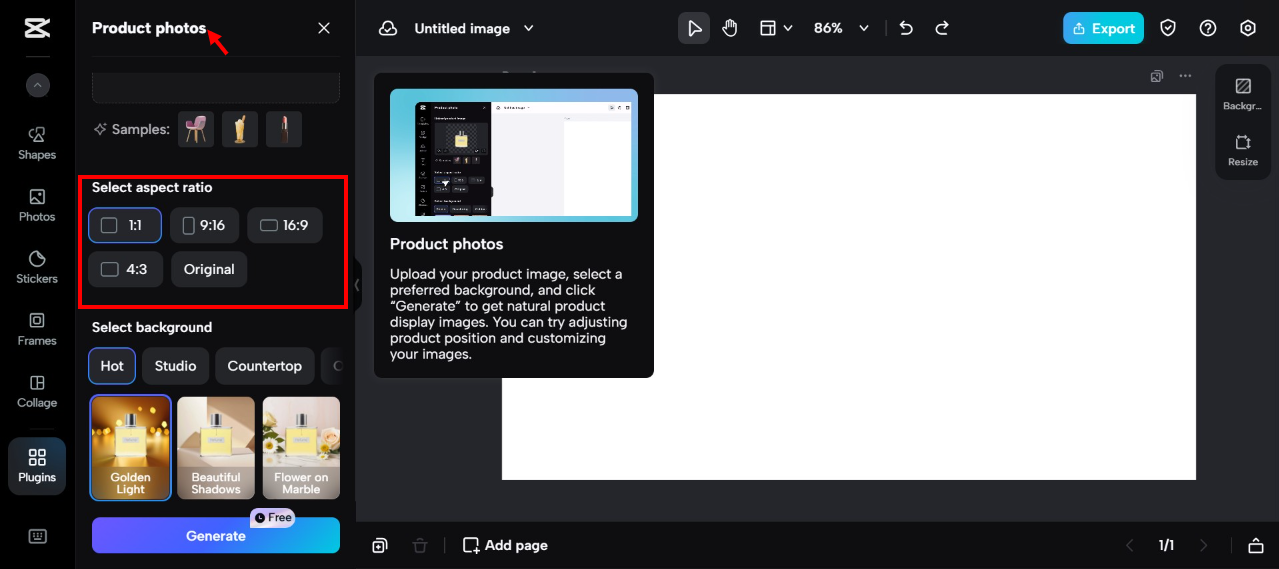Open the help question mark icon
This screenshot has height=569, width=1279.
(x=1208, y=28)
